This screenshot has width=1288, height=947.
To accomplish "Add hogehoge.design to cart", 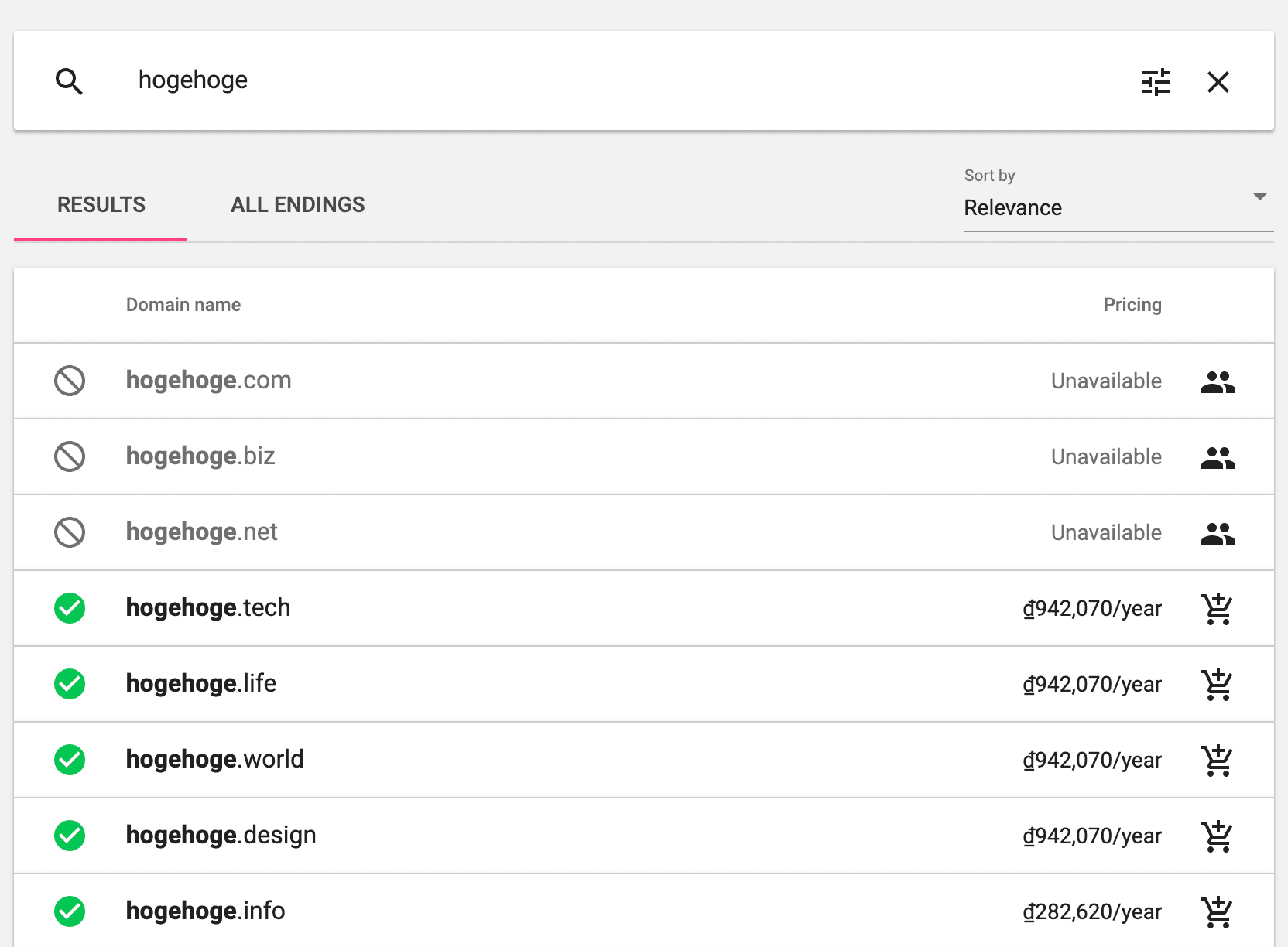I will [1217, 836].
